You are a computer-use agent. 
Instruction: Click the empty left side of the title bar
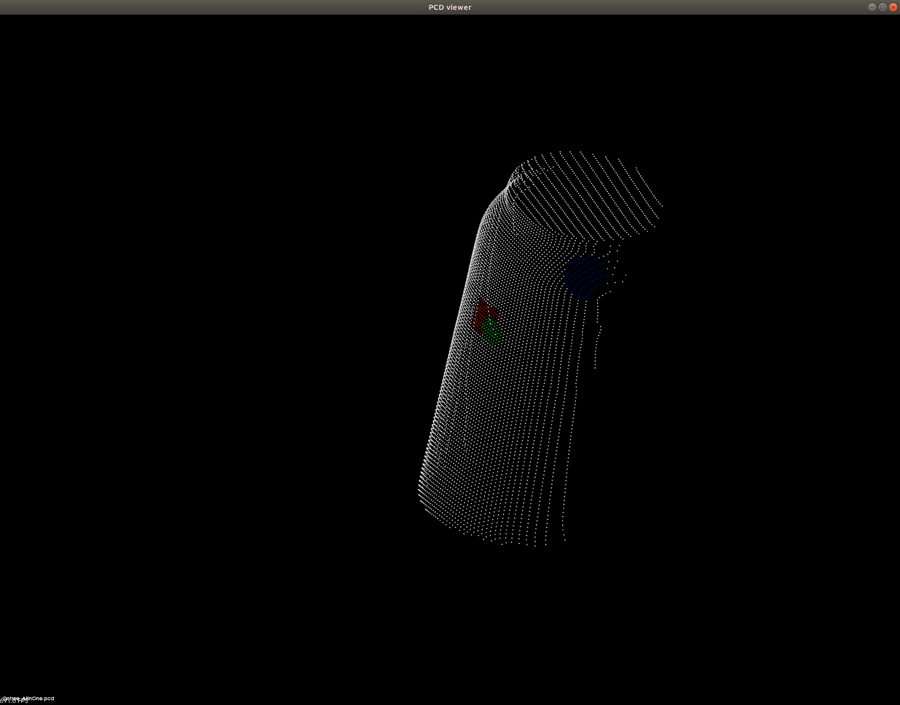click(x=150, y=7)
